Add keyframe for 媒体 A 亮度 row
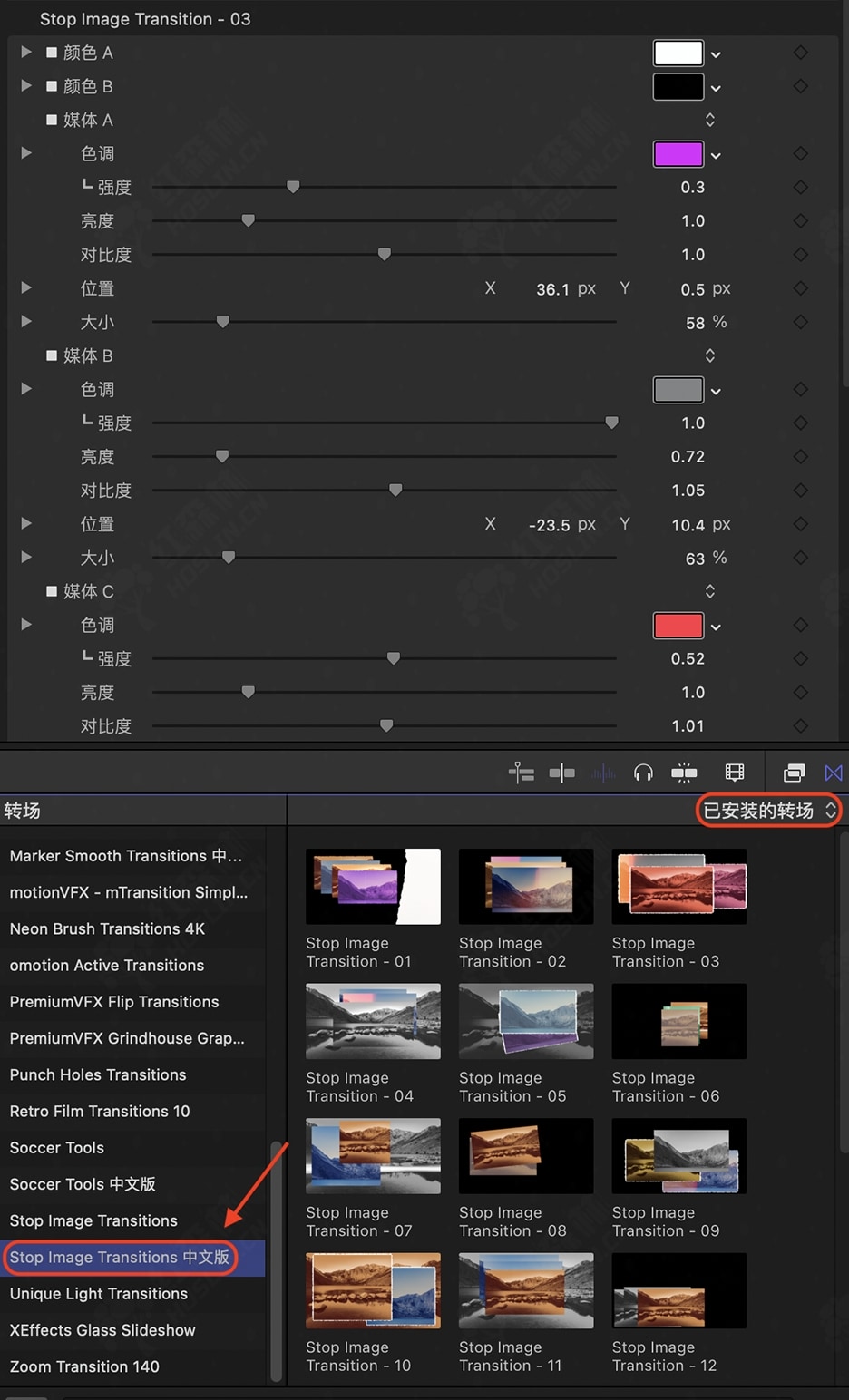This screenshot has width=849, height=1400. (x=800, y=220)
